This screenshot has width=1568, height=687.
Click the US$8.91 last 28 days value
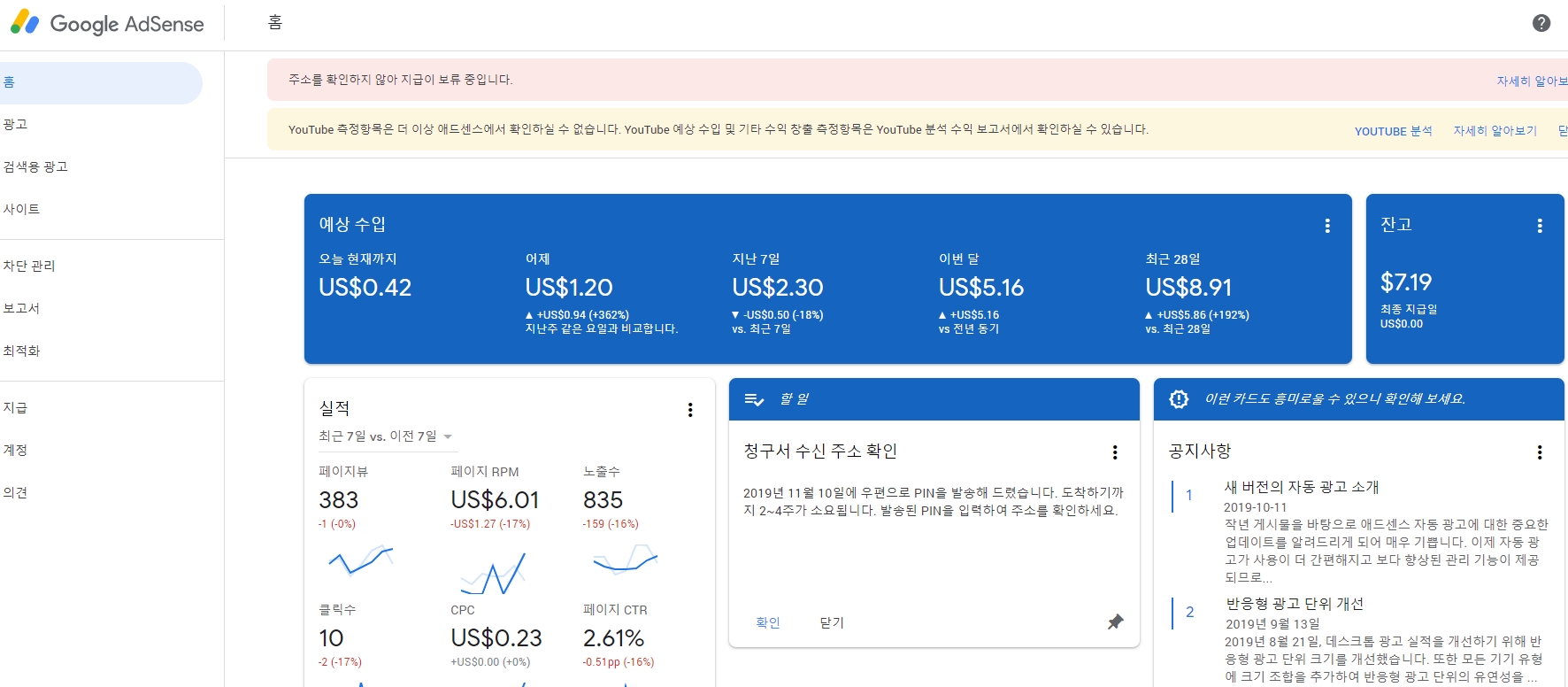click(x=1188, y=288)
